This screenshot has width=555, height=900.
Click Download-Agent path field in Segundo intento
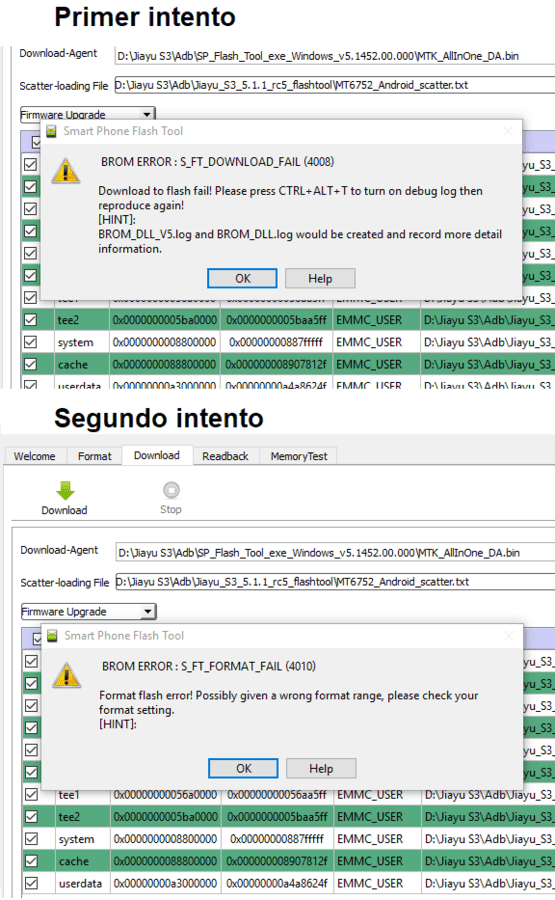point(335,553)
